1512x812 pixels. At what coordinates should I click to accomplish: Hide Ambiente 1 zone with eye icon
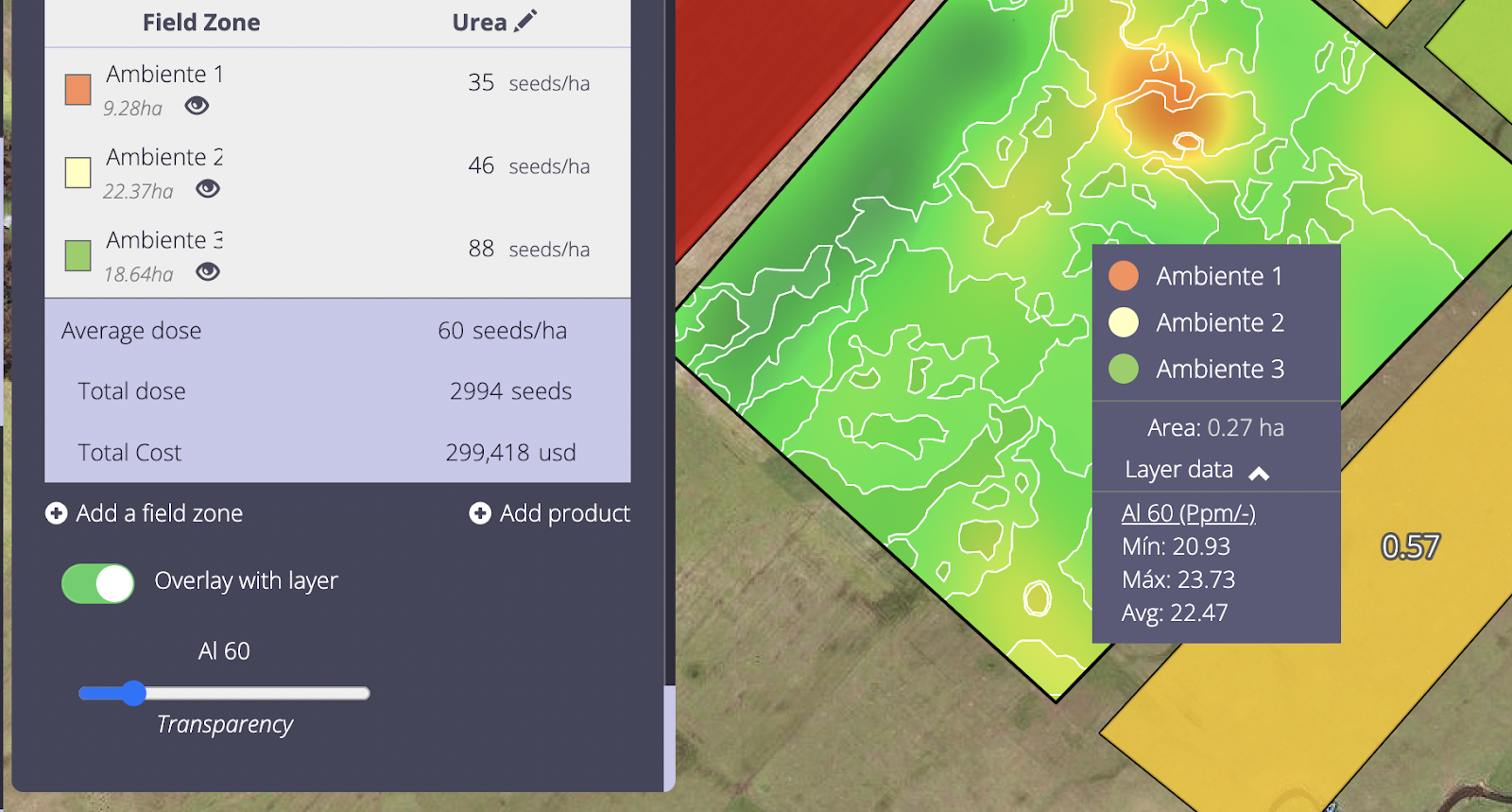197,106
